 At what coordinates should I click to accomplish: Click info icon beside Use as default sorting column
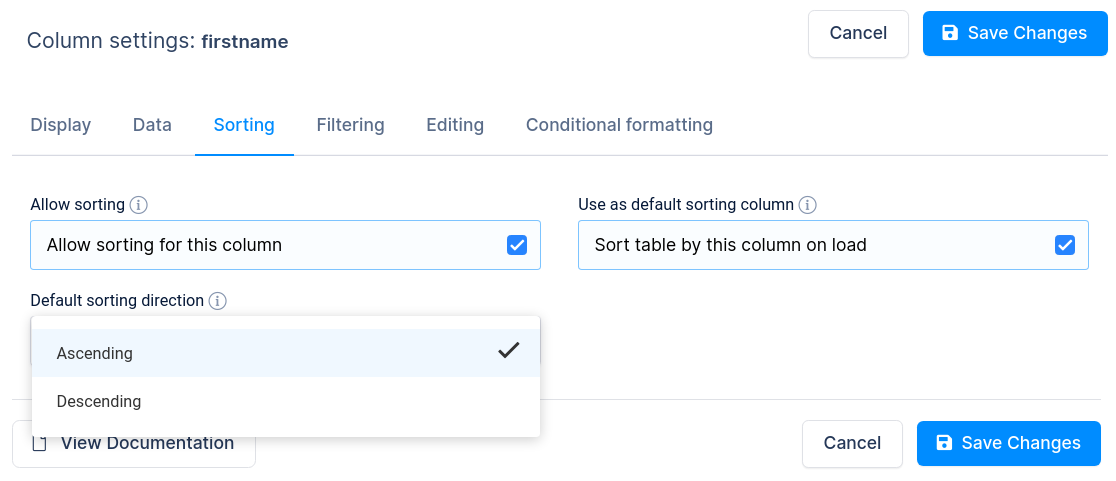click(807, 206)
